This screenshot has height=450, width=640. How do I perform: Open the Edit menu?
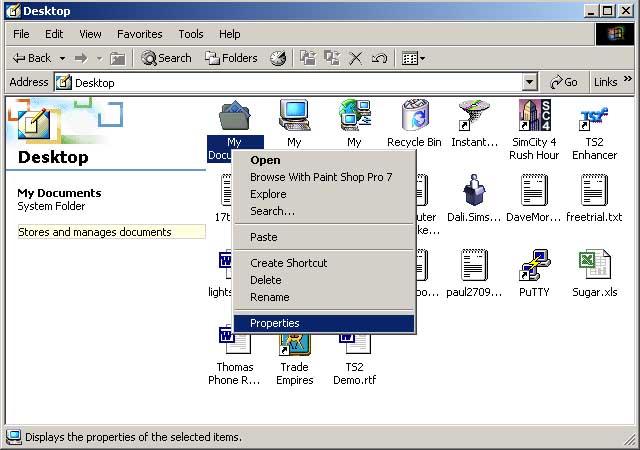54,34
